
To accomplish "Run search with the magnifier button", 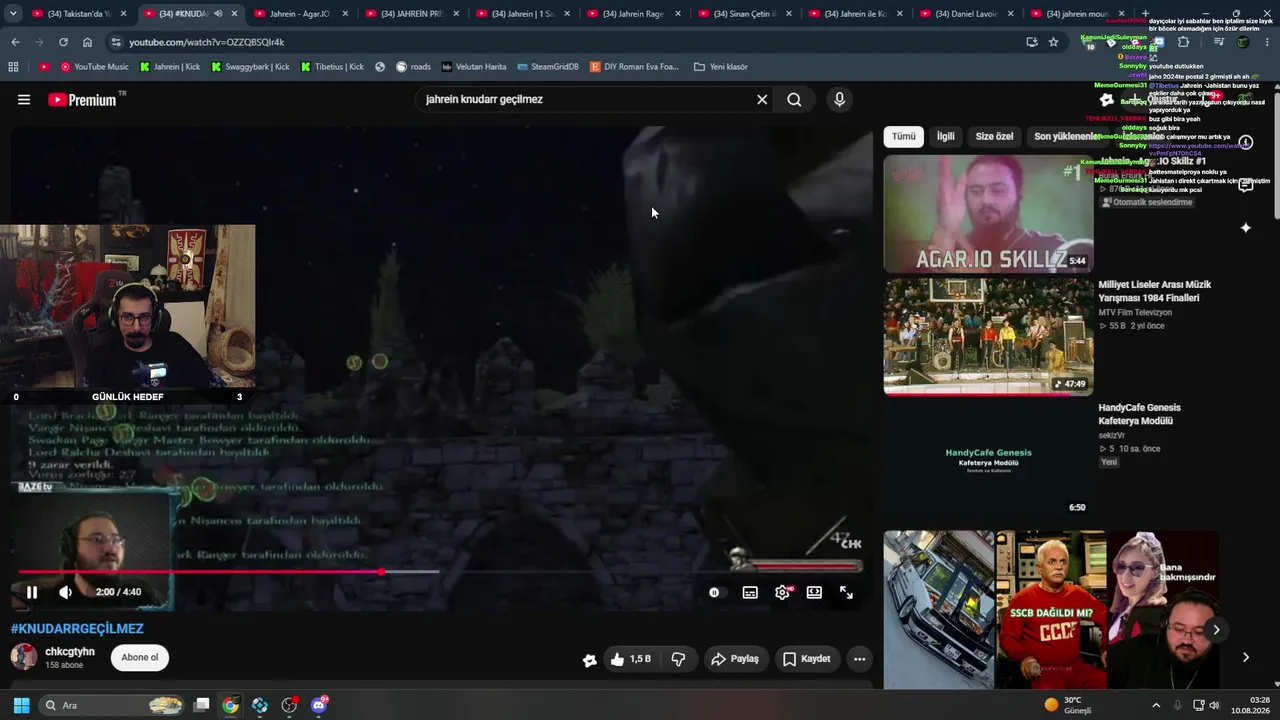I will pyautogui.click(x=794, y=100).
